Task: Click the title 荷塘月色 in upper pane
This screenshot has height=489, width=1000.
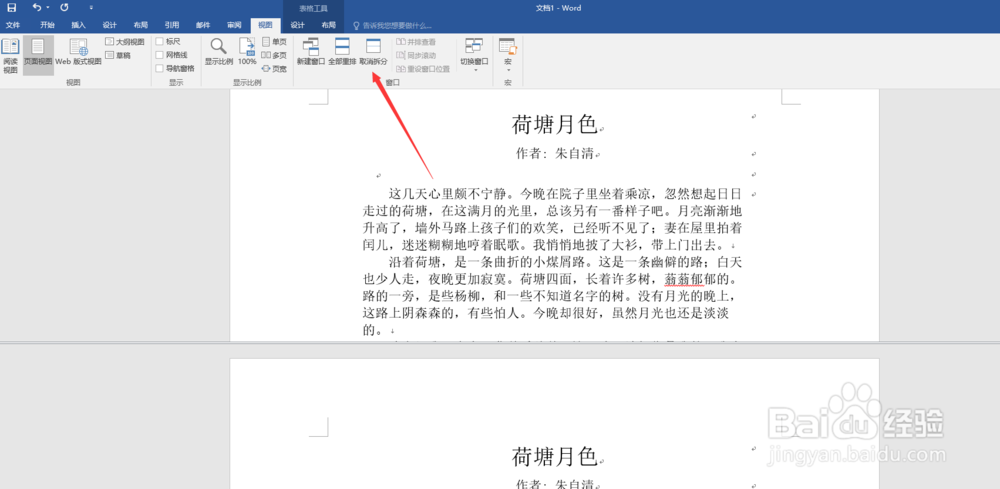Action: pos(554,125)
